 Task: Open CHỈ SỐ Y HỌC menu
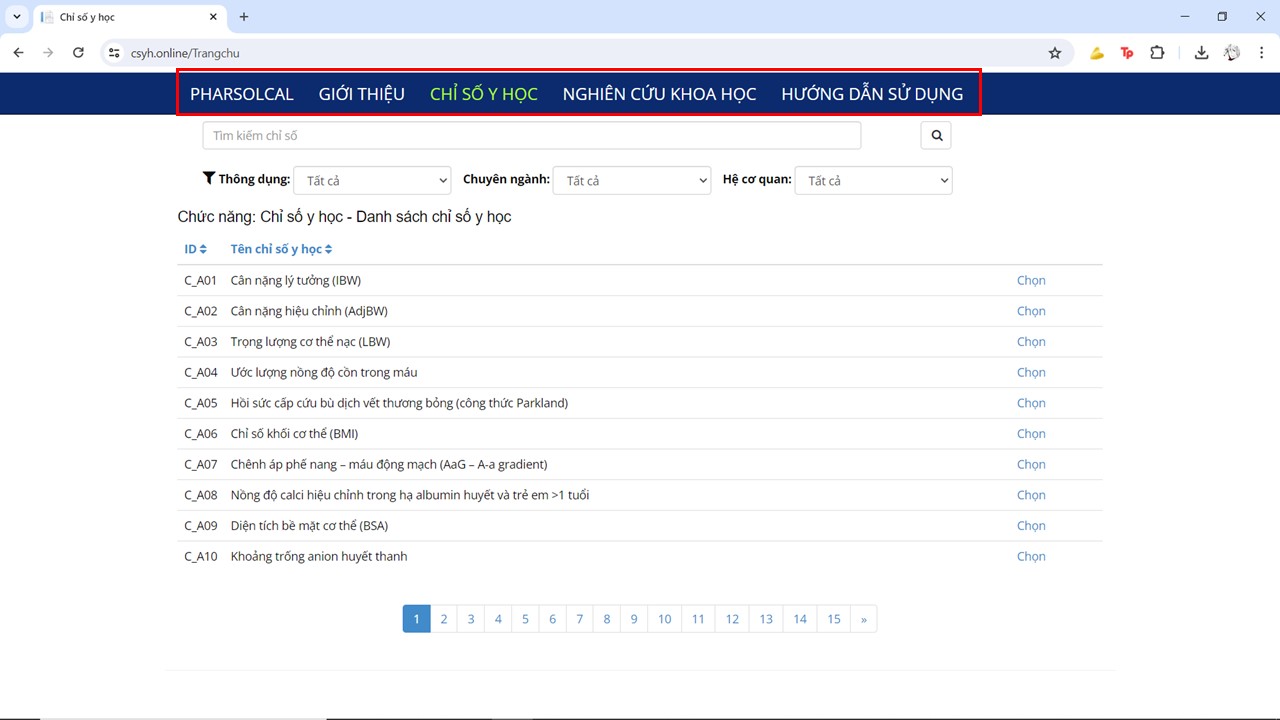pos(484,94)
